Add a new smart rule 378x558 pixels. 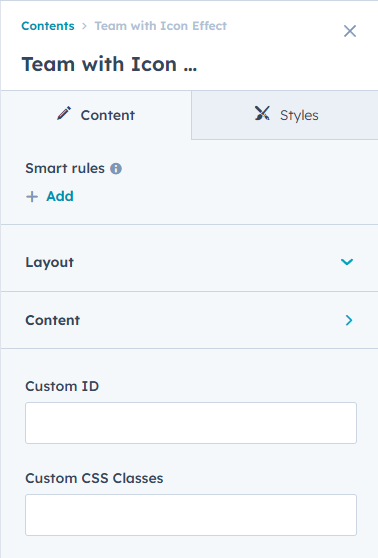(x=60, y=196)
